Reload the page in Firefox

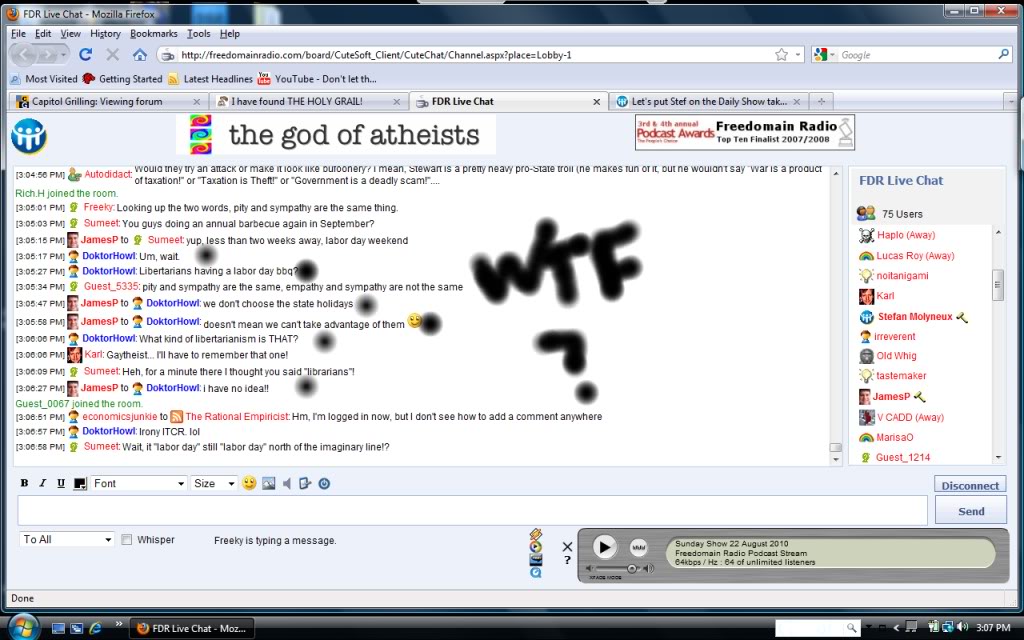click(x=86, y=55)
